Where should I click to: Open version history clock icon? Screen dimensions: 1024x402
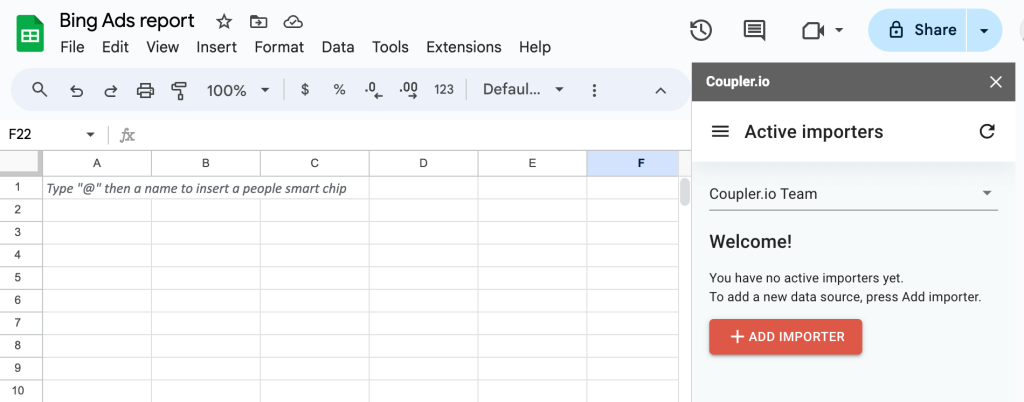click(x=701, y=30)
